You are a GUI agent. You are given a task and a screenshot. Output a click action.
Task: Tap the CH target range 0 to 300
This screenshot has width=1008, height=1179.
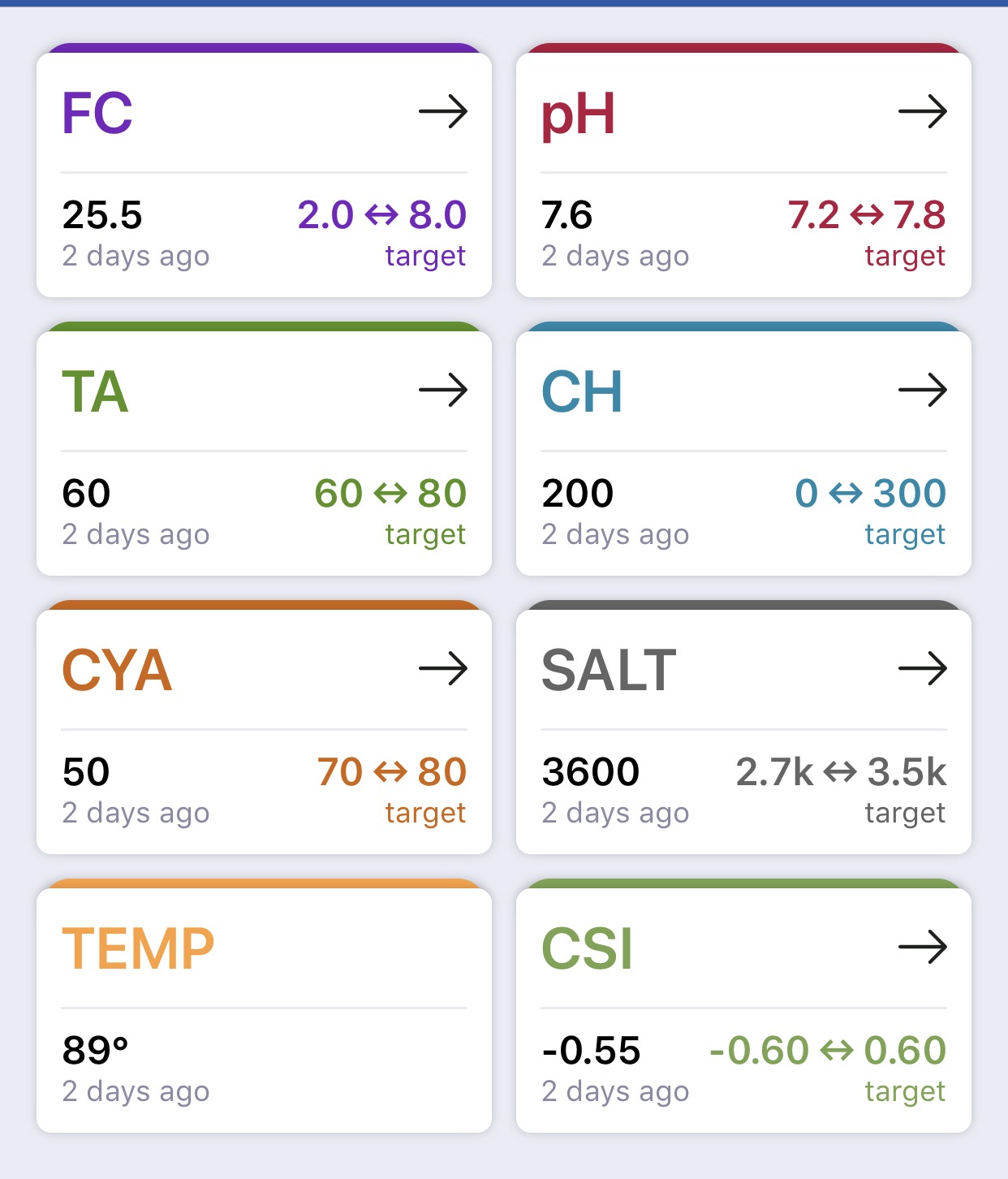[x=870, y=494]
